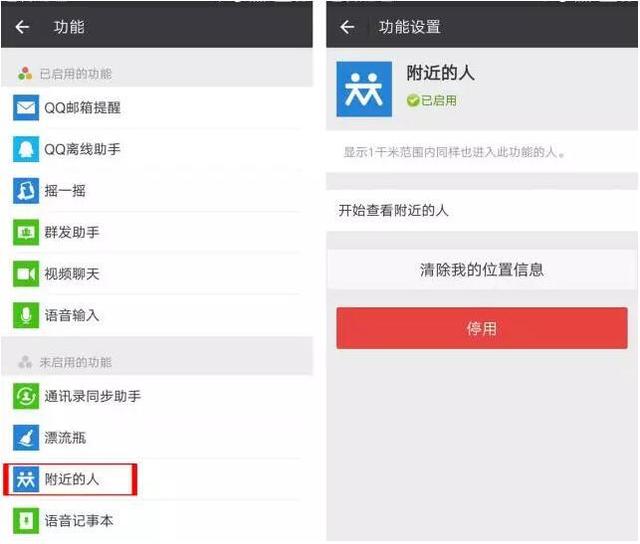Tap the 视频聊天 camera icon
The height and width of the screenshot is (544, 640).
pos(26,274)
